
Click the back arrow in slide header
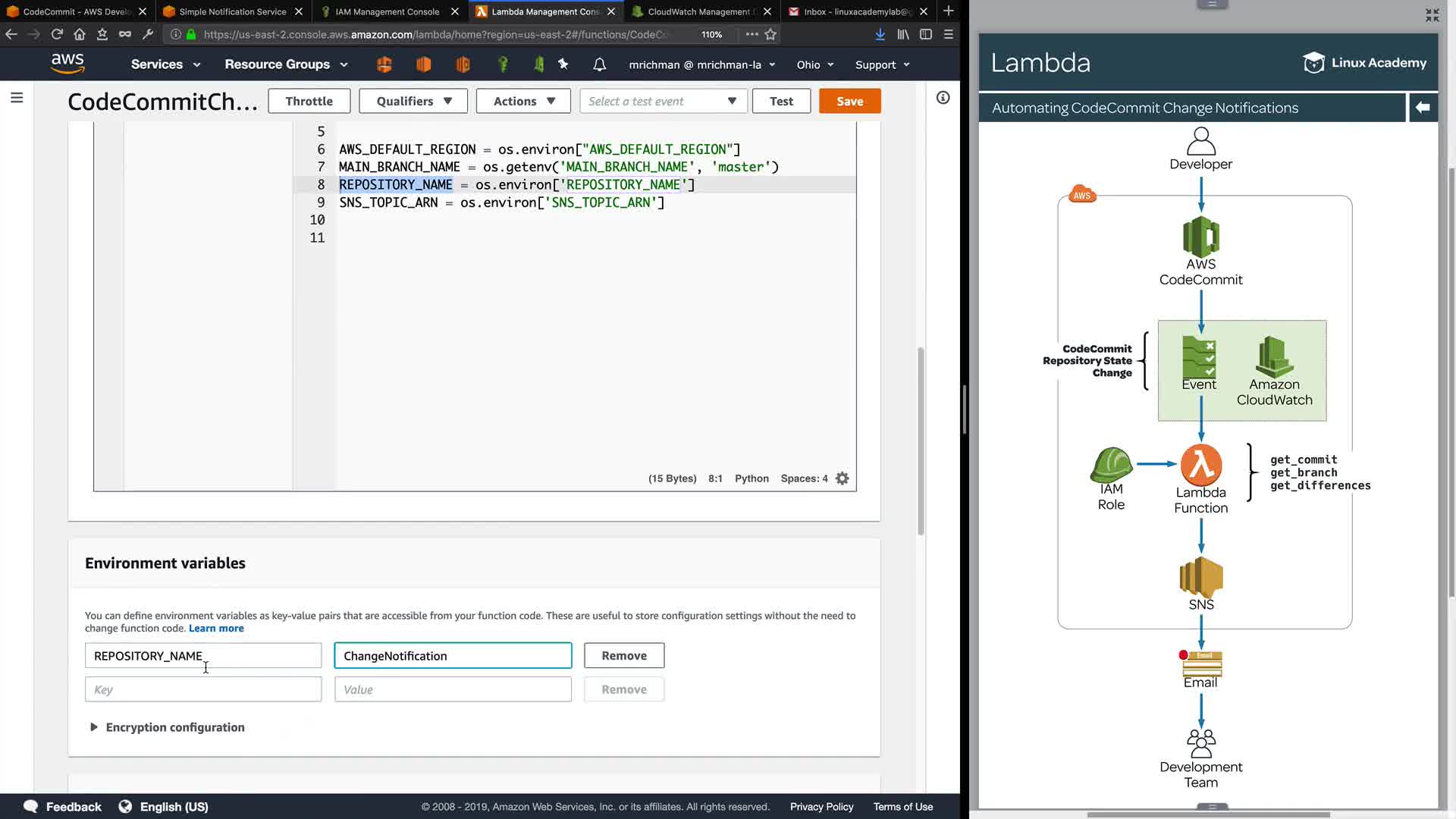(1423, 108)
